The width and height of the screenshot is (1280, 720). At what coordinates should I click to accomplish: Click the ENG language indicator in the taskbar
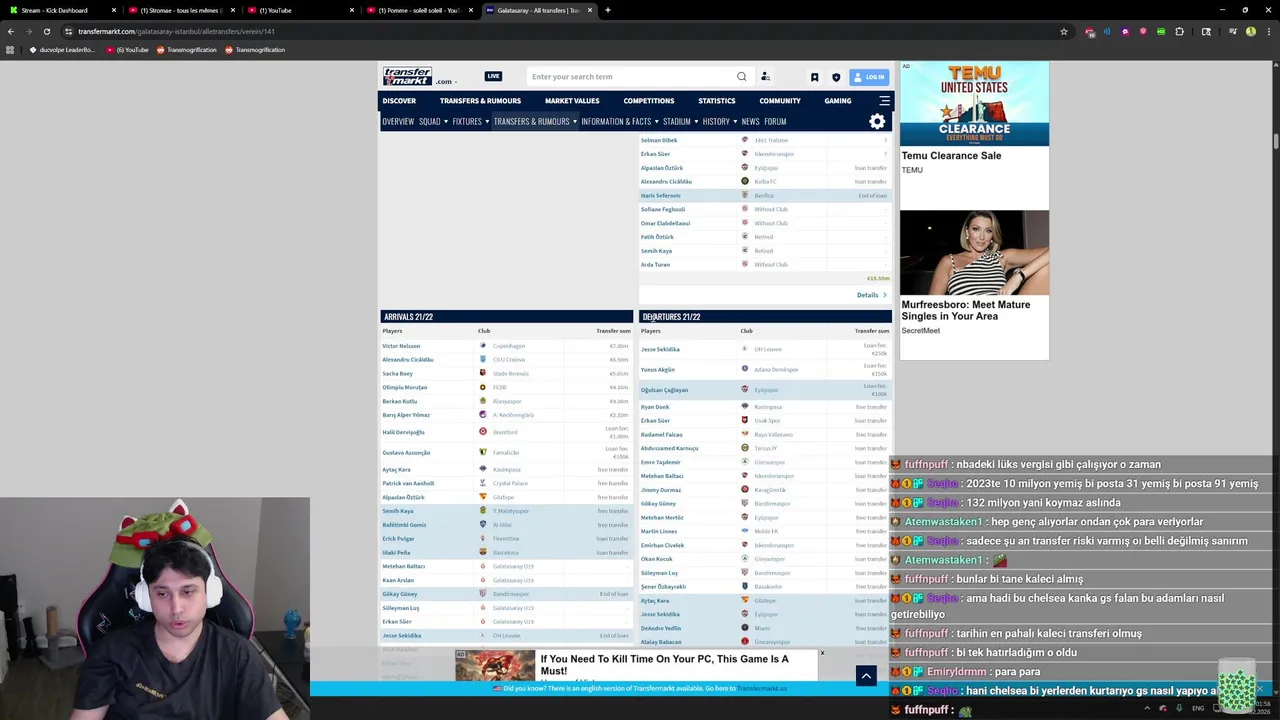tap(1198, 708)
